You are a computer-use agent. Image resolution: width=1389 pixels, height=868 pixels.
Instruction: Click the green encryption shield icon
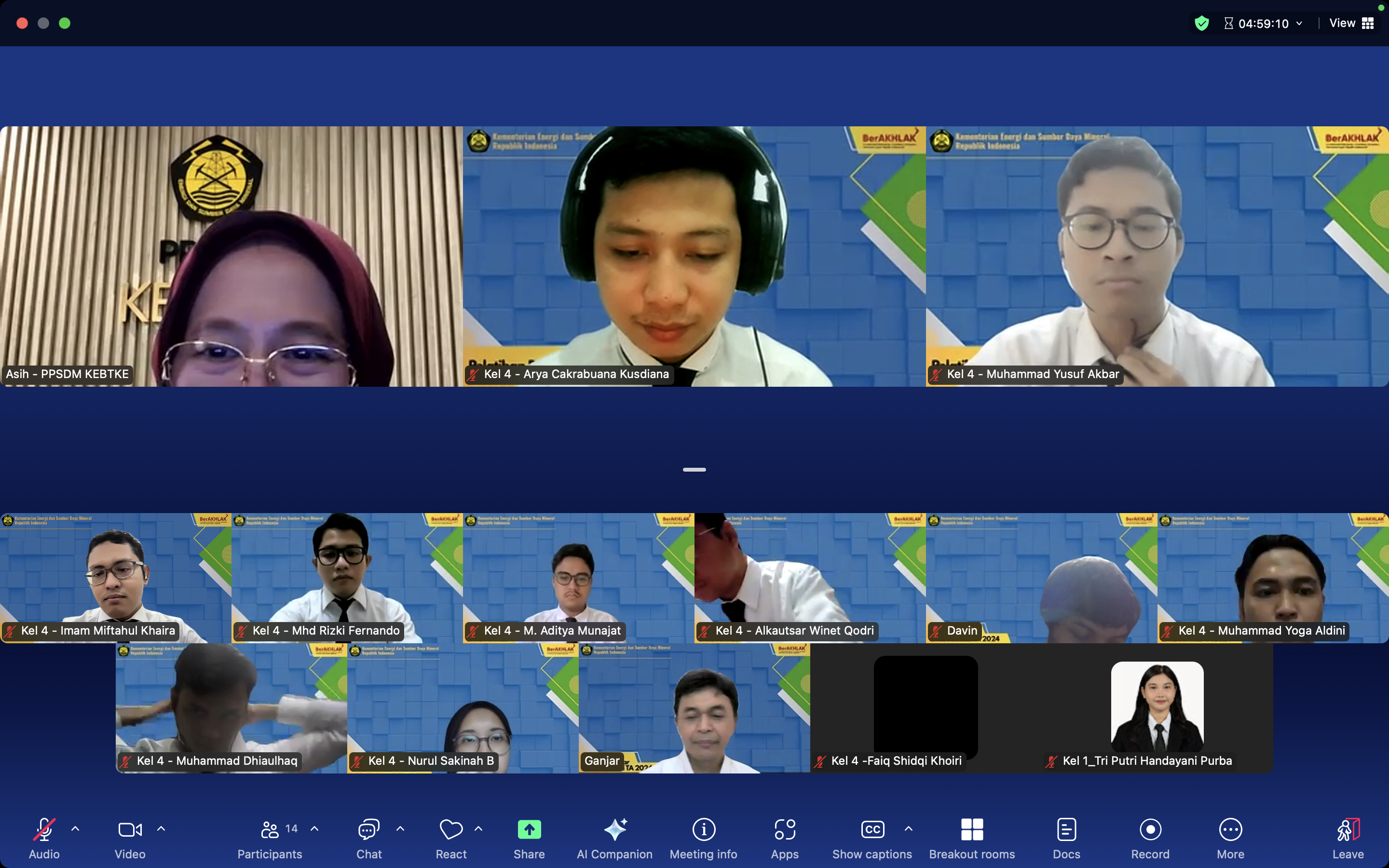[1201, 24]
